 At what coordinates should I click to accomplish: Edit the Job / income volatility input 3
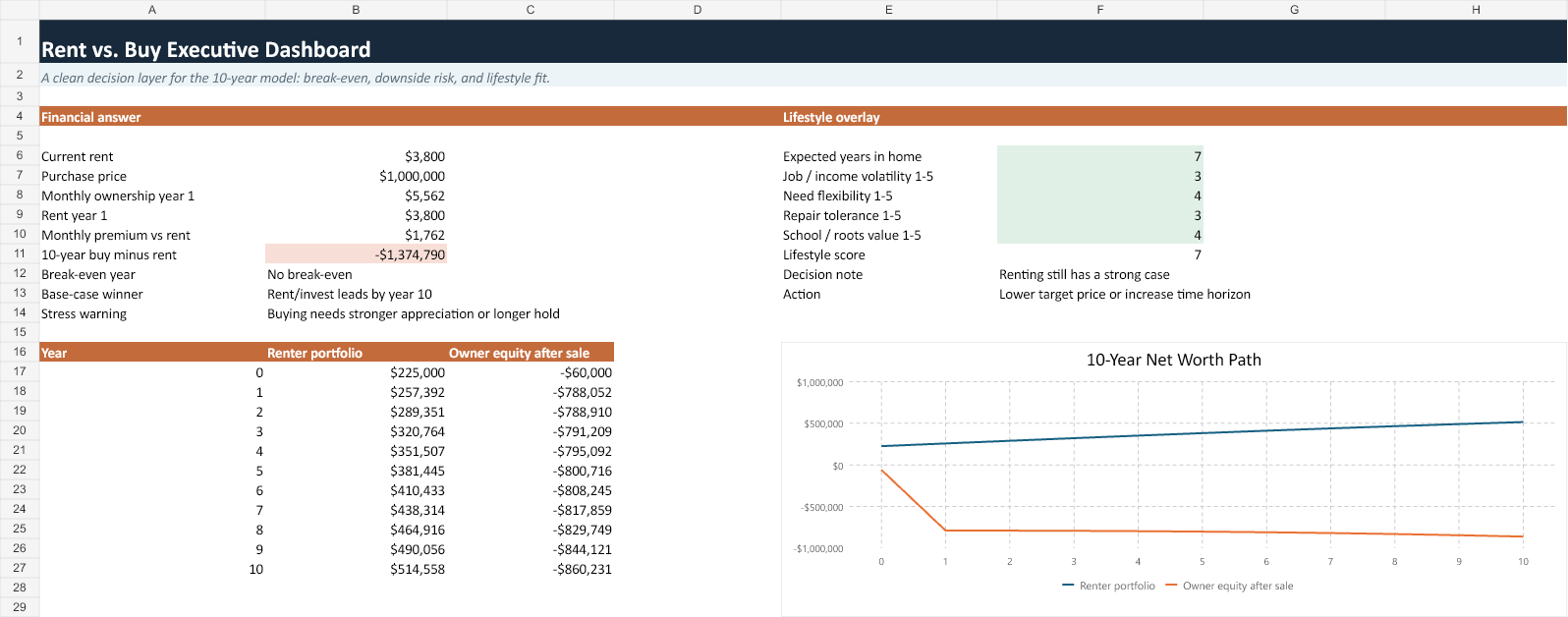pos(1100,176)
